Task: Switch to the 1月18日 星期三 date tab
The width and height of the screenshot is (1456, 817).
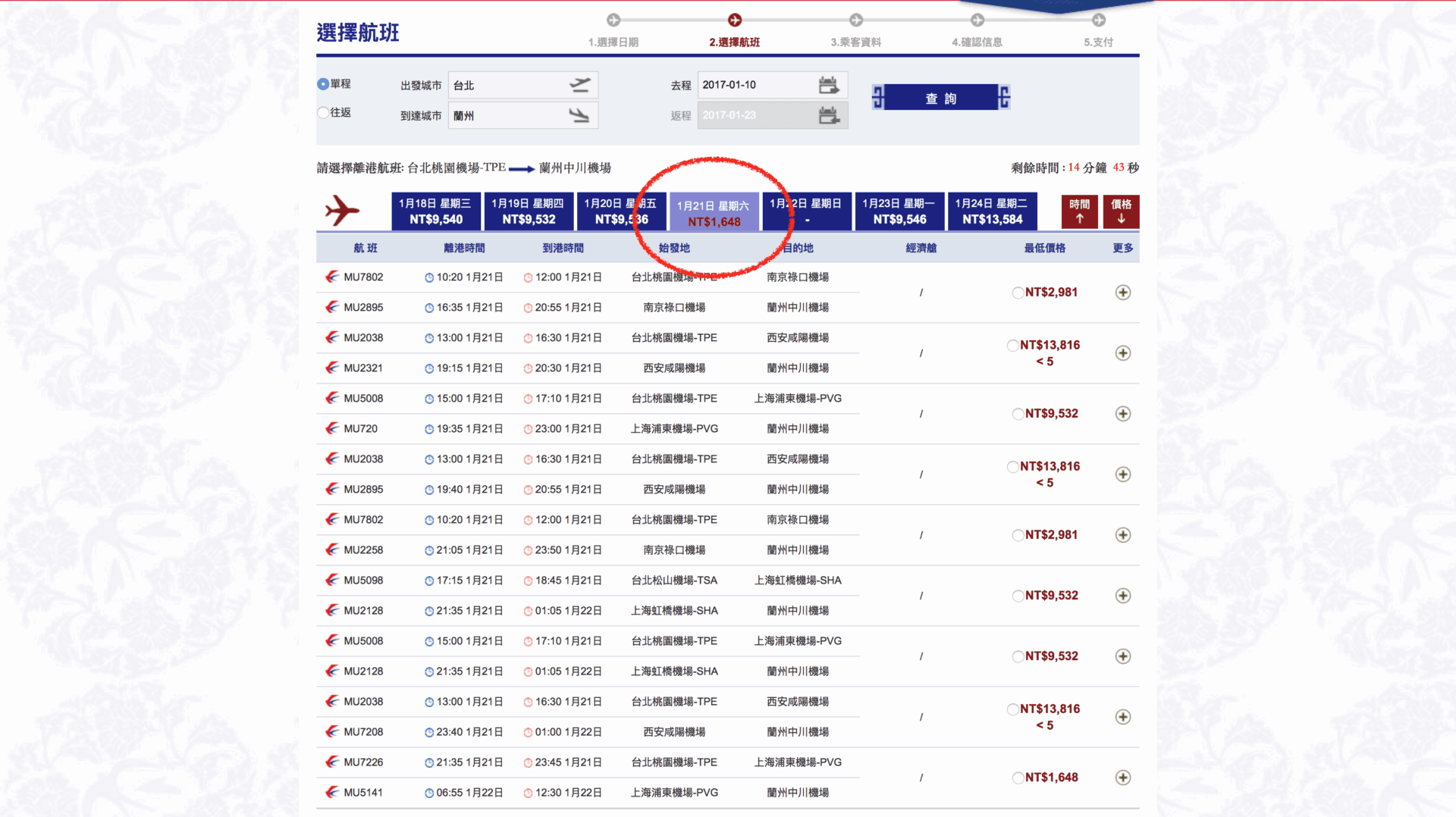Action: (436, 211)
